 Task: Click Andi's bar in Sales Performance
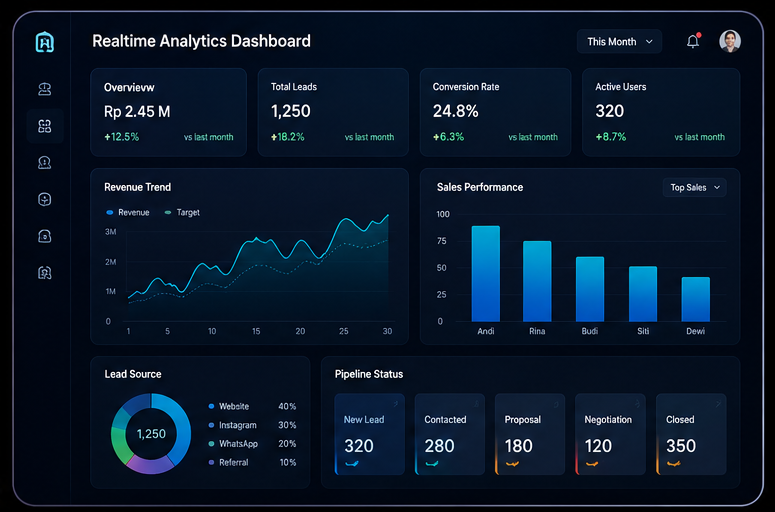pyautogui.click(x=486, y=274)
